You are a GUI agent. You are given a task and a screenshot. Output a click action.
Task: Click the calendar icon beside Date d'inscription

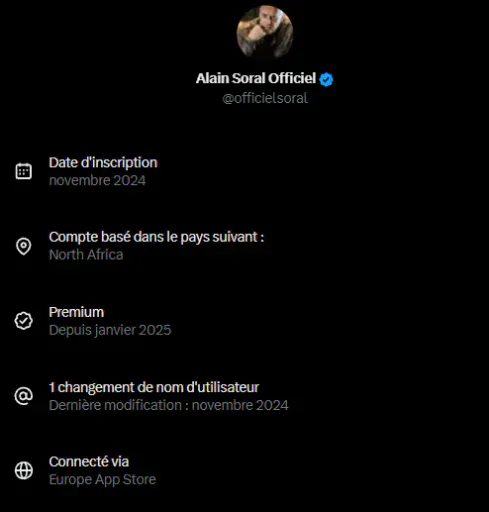(x=24, y=171)
